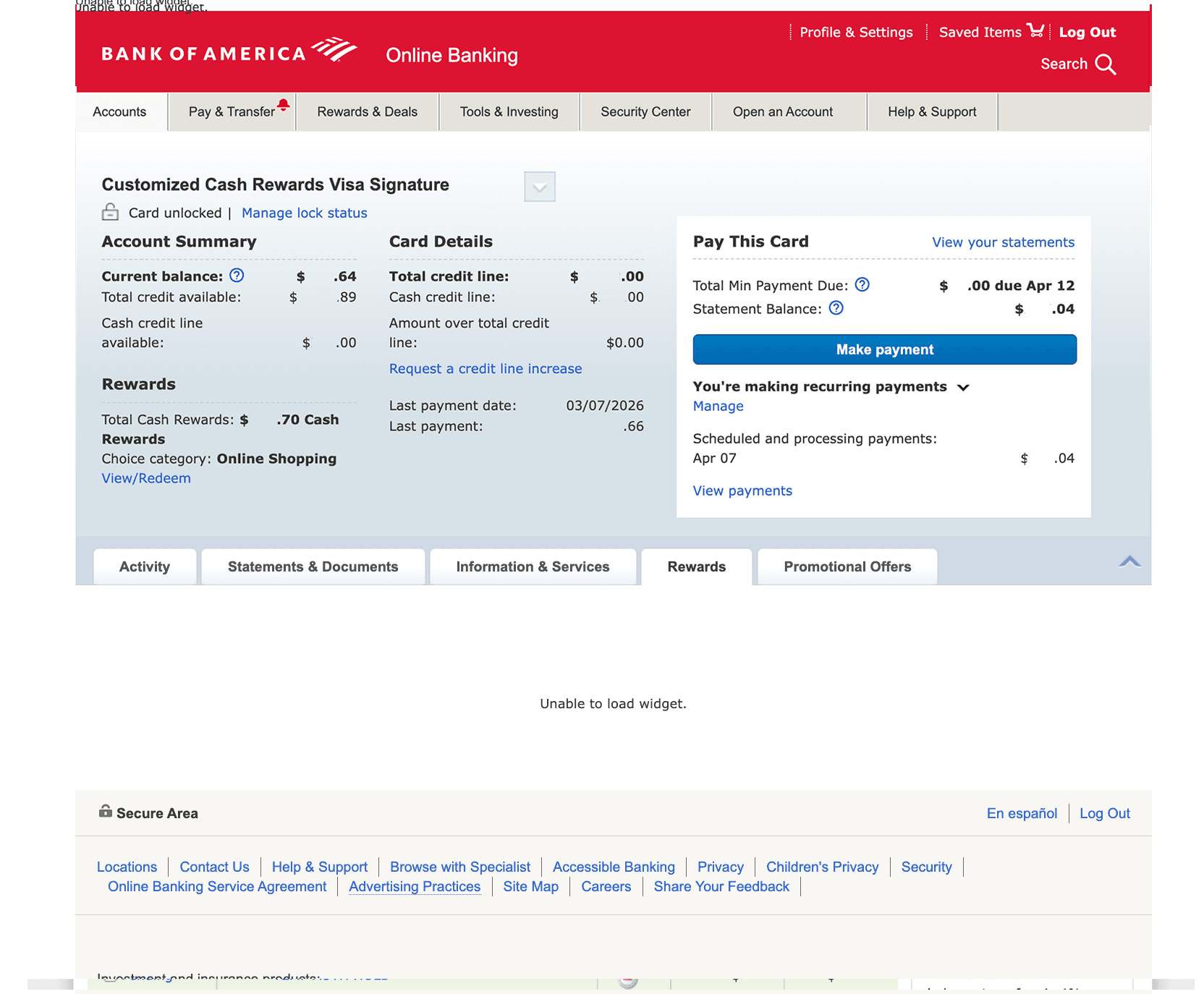
Task: Click the Search text in header
Action: (1064, 64)
